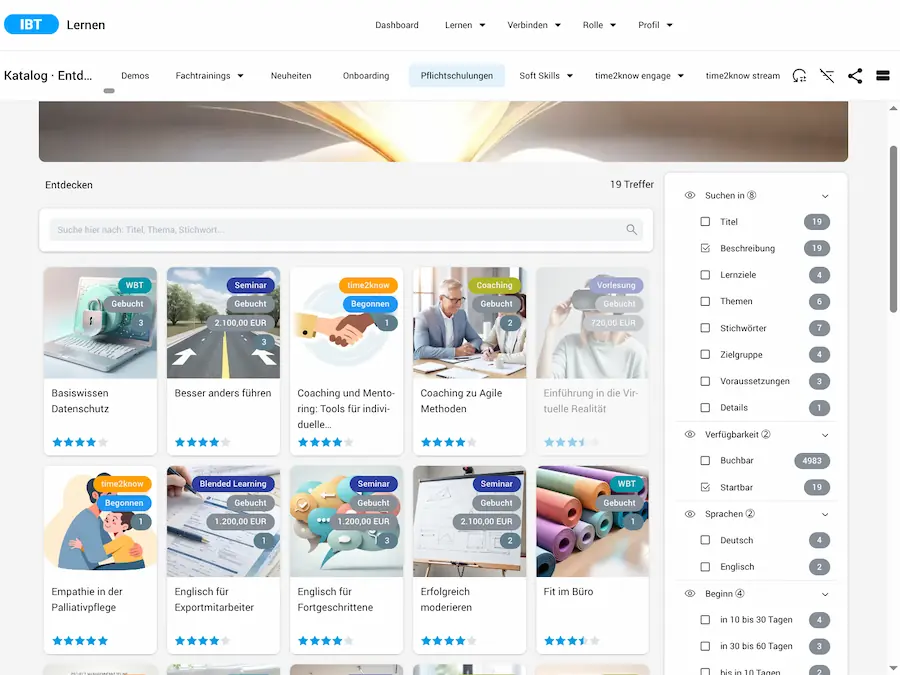The height and width of the screenshot is (675, 900).
Task: Switch to the Neuheiten tab
Action: point(291,76)
